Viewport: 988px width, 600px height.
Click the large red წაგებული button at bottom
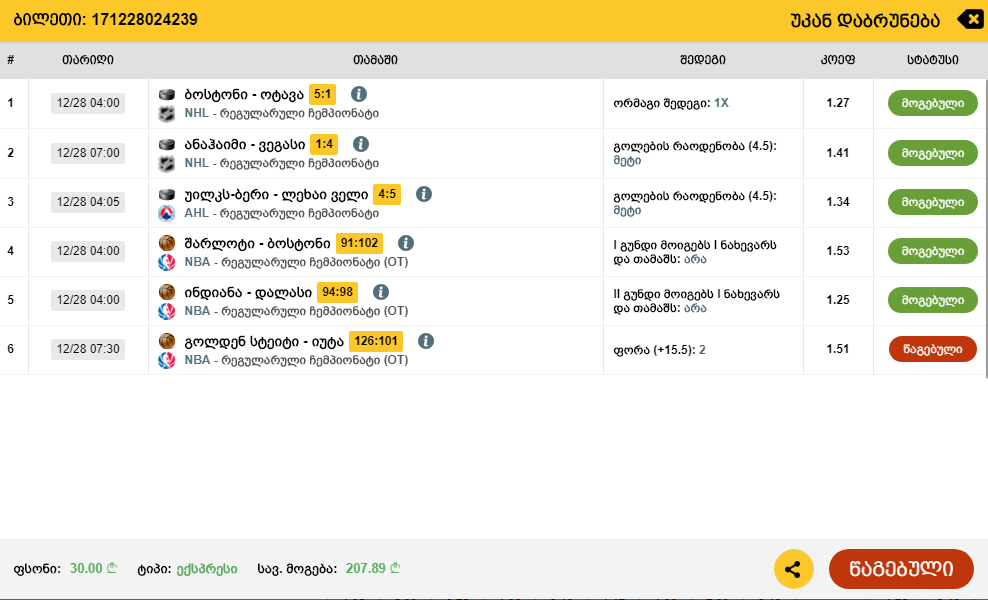point(901,569)
